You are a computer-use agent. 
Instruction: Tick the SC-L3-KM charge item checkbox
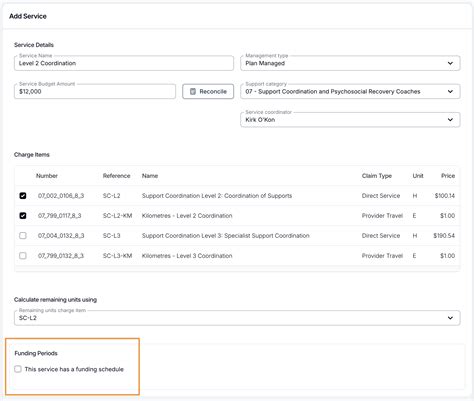click(23, 256)
